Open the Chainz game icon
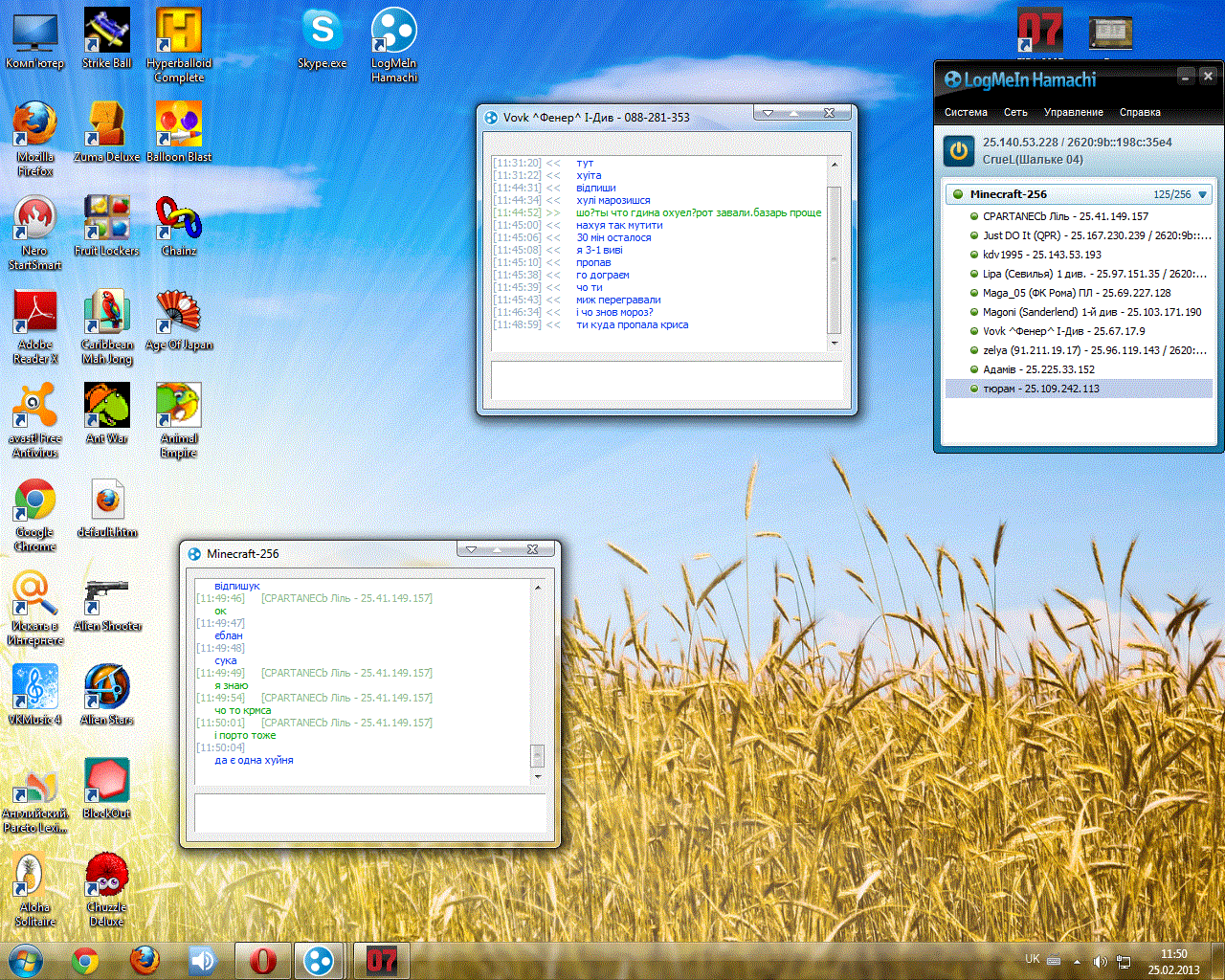 tap(179, 227)
